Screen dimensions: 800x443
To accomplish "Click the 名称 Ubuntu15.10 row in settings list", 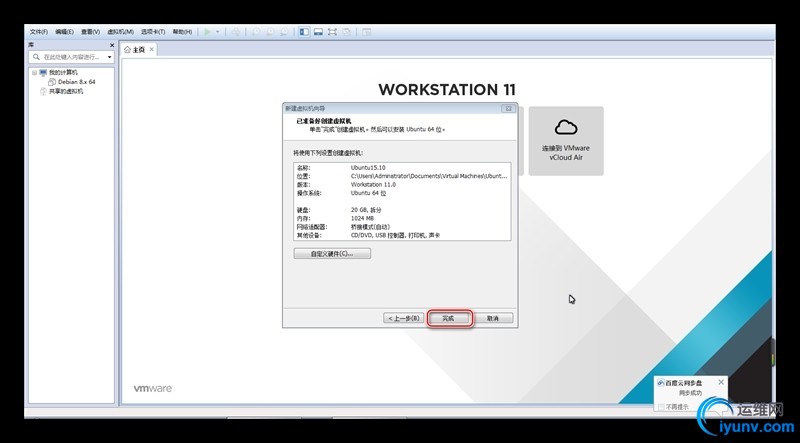I will (402, 167).
